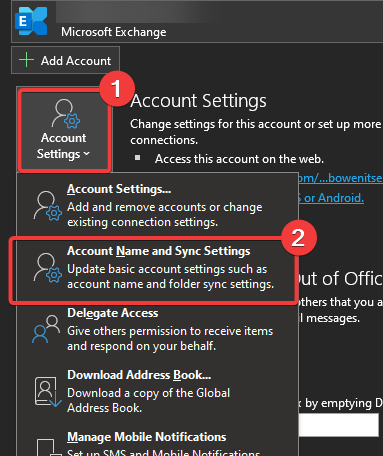Click the icon beside Account Settings... menu entry

47,206
